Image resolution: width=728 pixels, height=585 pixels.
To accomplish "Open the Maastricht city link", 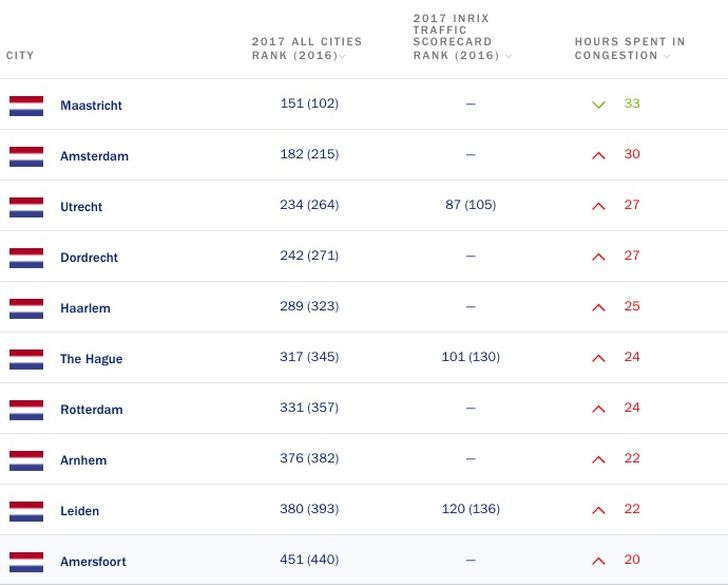I will (91, 106).
